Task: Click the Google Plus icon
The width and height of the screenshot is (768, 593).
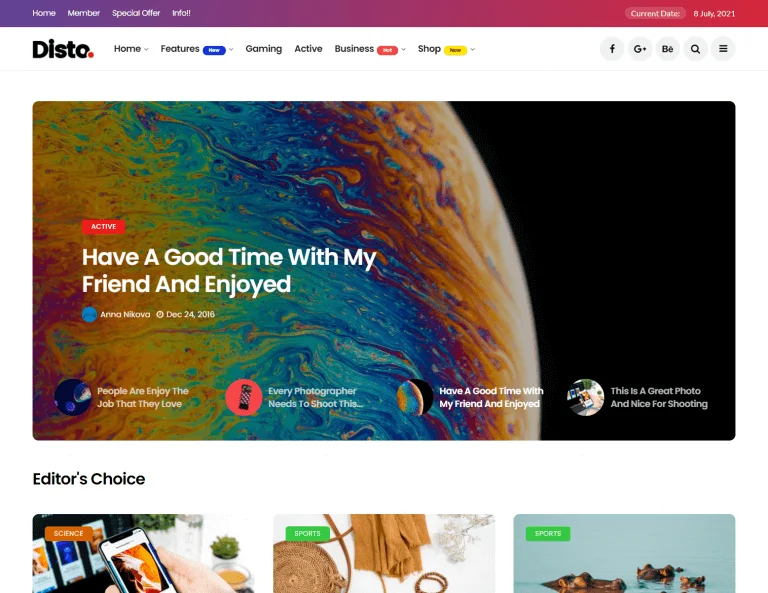Action: point(640,49)
